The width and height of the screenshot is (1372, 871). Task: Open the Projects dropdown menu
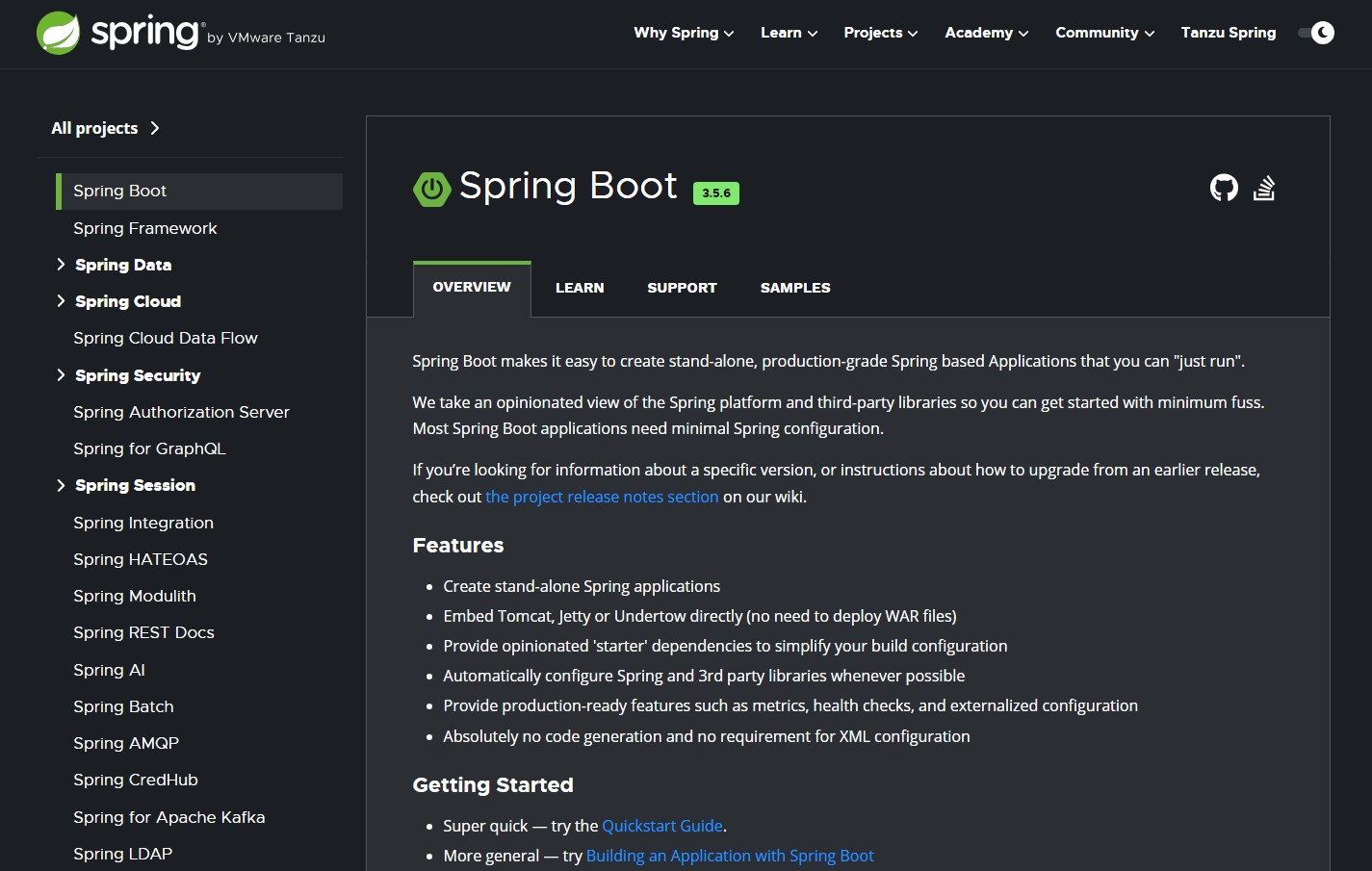coord(880,33)
